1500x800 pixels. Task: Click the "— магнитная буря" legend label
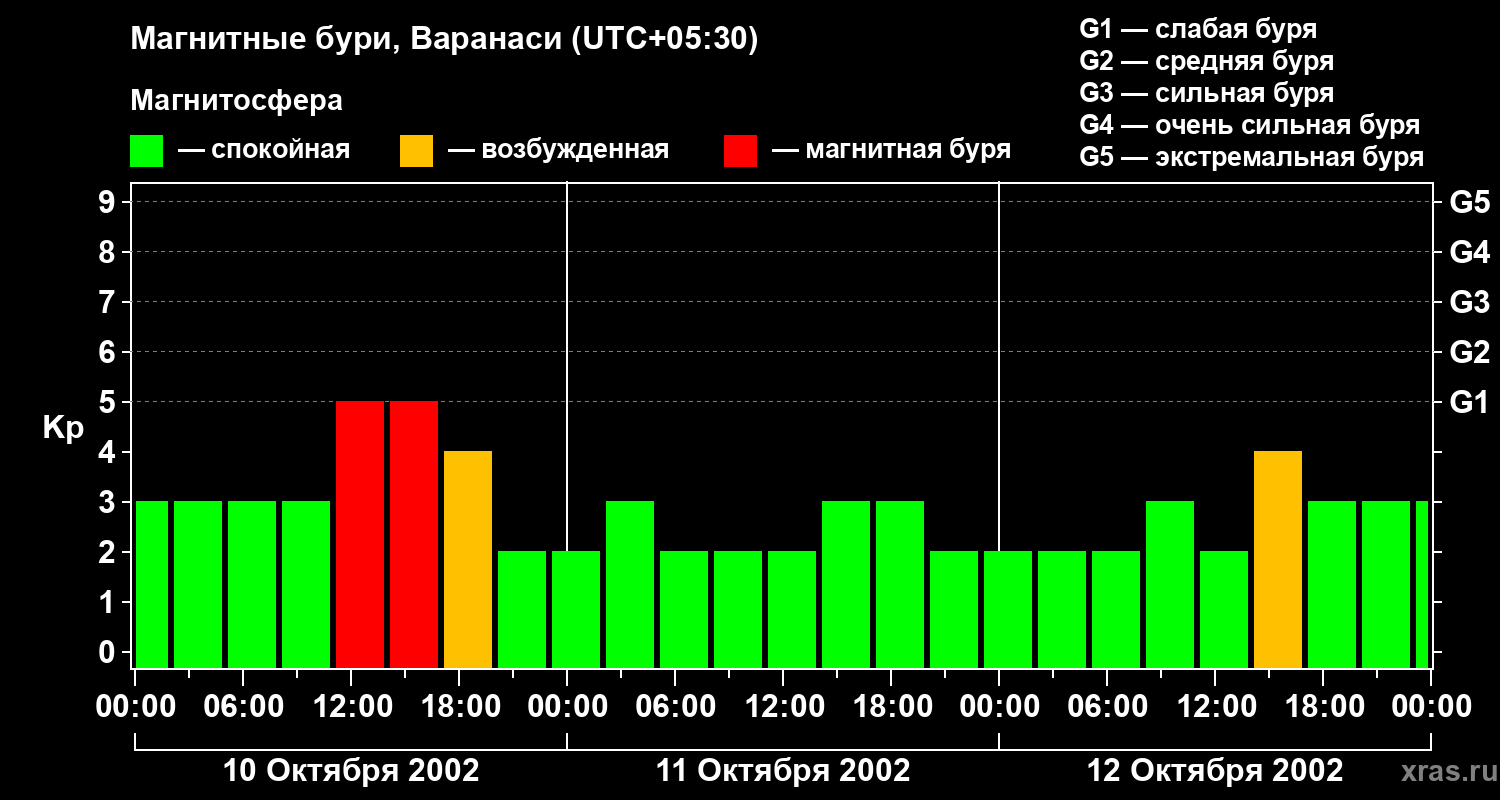[891, 150]
